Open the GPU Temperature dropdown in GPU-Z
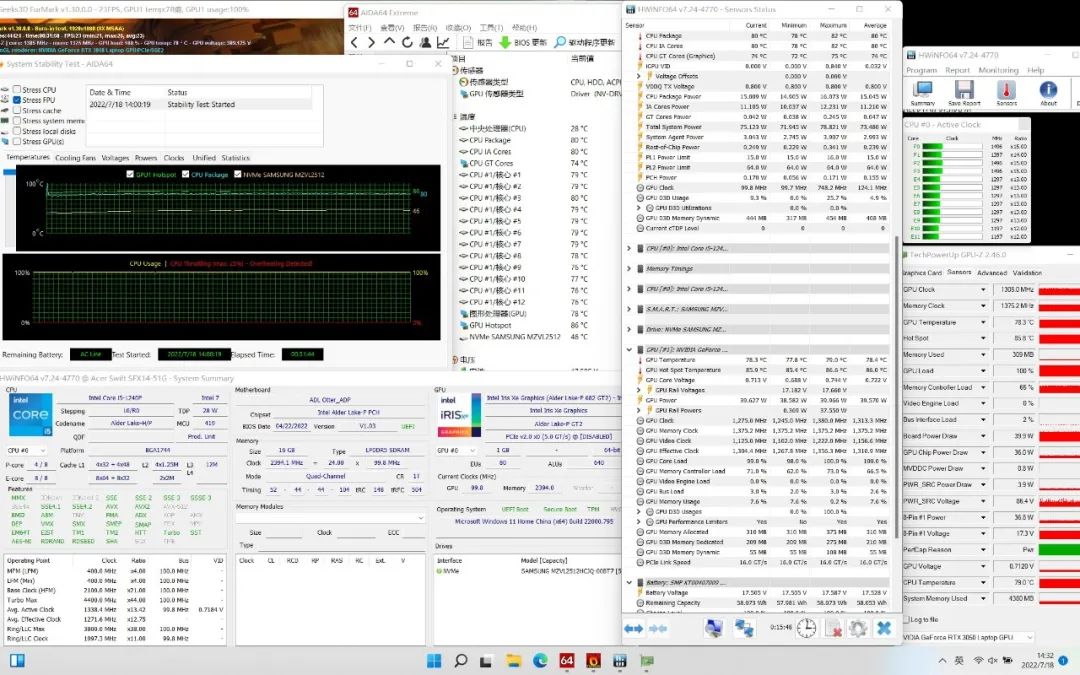 click(x=983, y=323)
